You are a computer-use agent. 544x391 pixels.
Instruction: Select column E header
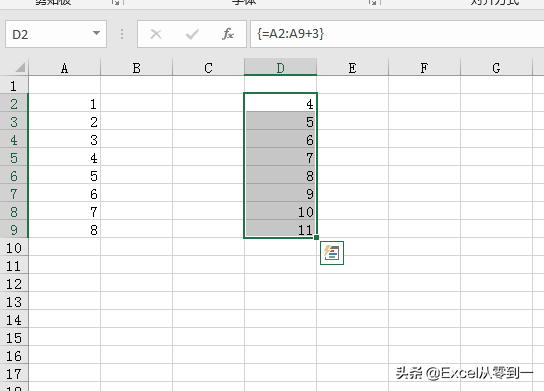pos(352,67)
